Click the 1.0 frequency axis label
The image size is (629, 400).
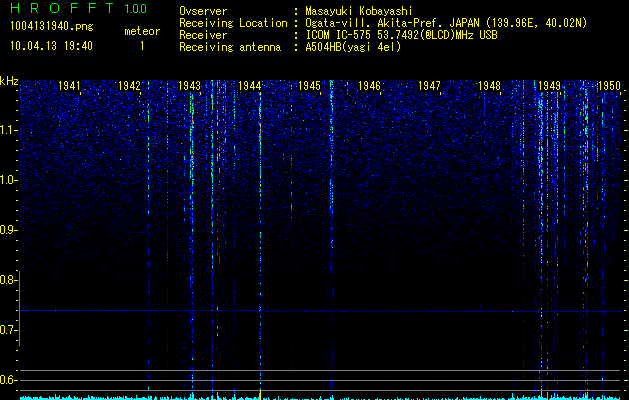(8, 180)
